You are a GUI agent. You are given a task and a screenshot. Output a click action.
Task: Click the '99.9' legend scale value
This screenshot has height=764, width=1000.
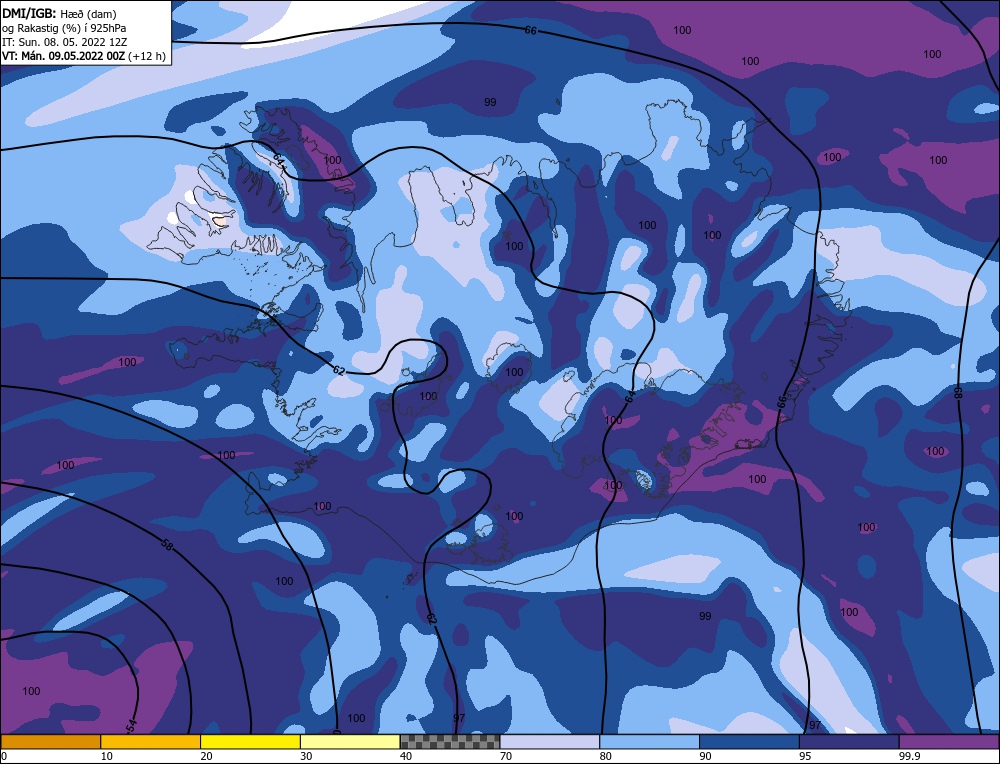(x=909, y=756)
